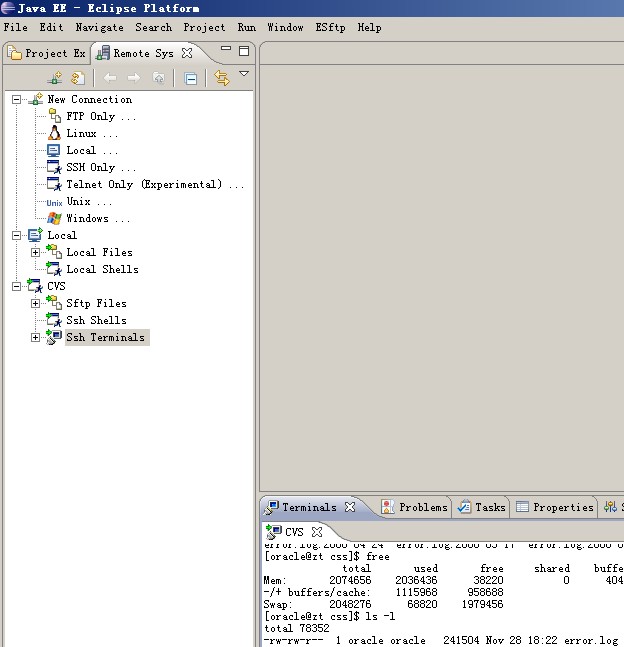This screenshot has height=647, width=624.
Task: Close the CVS terminal tab
Action: (317, 532)
